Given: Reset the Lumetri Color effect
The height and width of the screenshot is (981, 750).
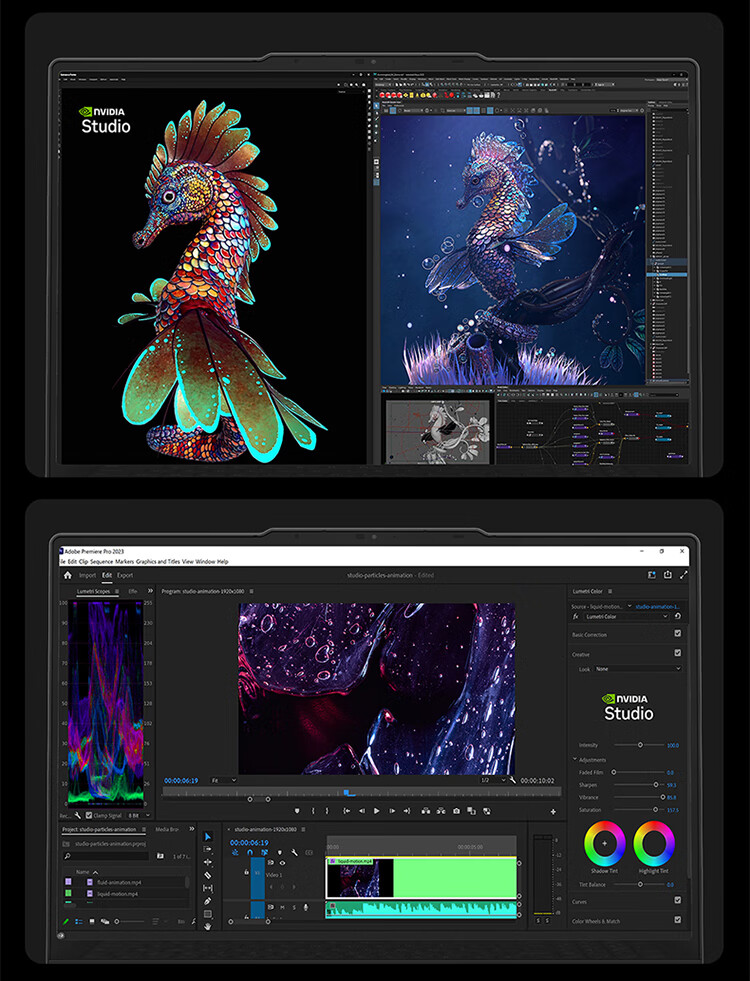Looking at the screenshot, I should click(x=677, y=616).
